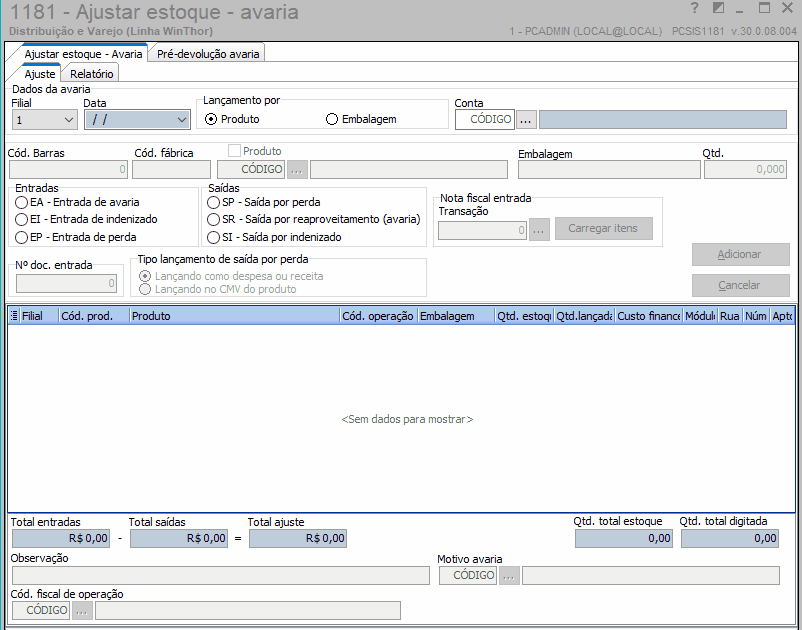Click Cód. fiscal de operação CÓDIGO field
Viewport: 802px width, 630px height.
click(41, 611)
